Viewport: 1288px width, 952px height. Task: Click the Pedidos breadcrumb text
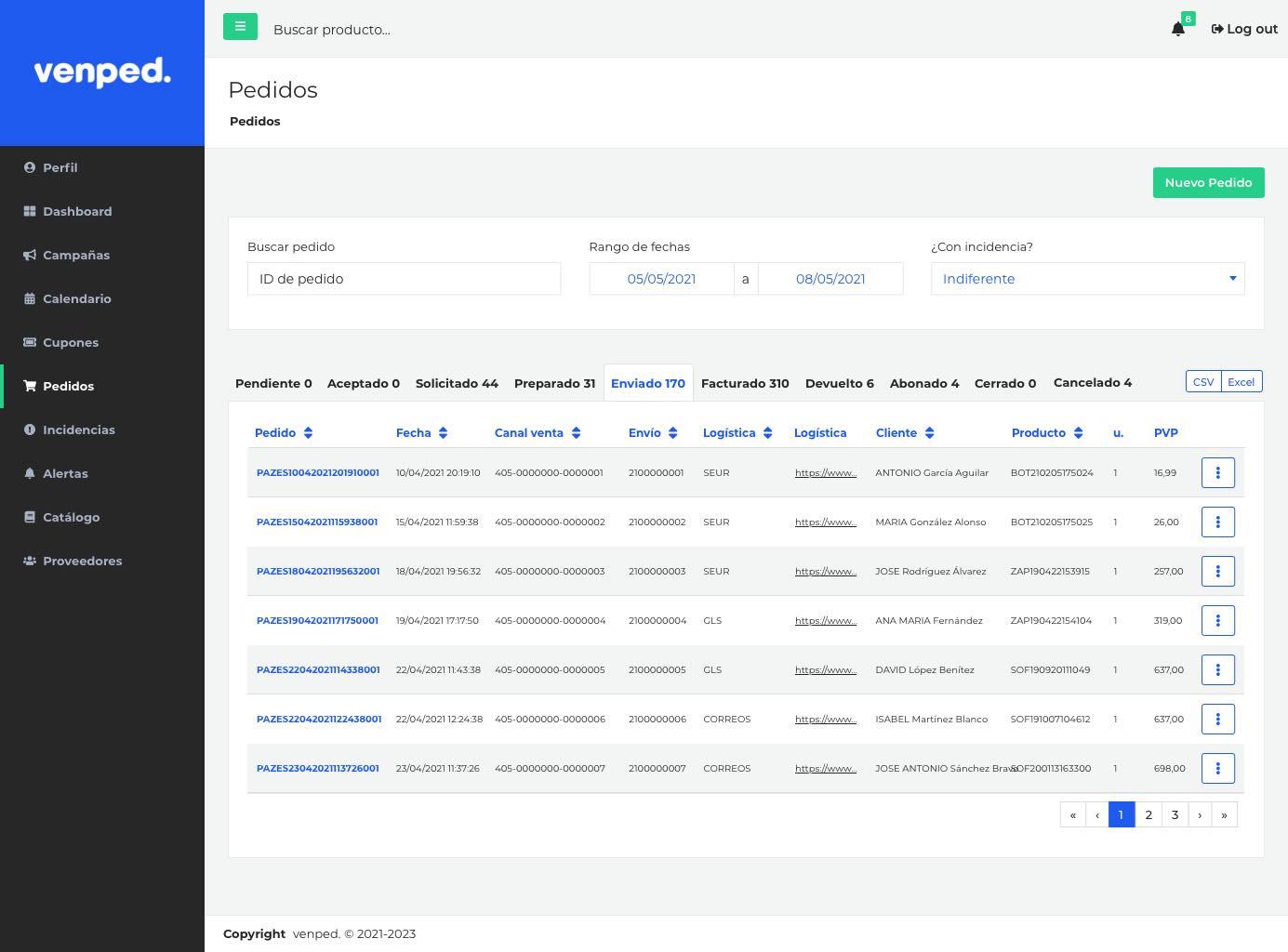click(x=255, y=121)
